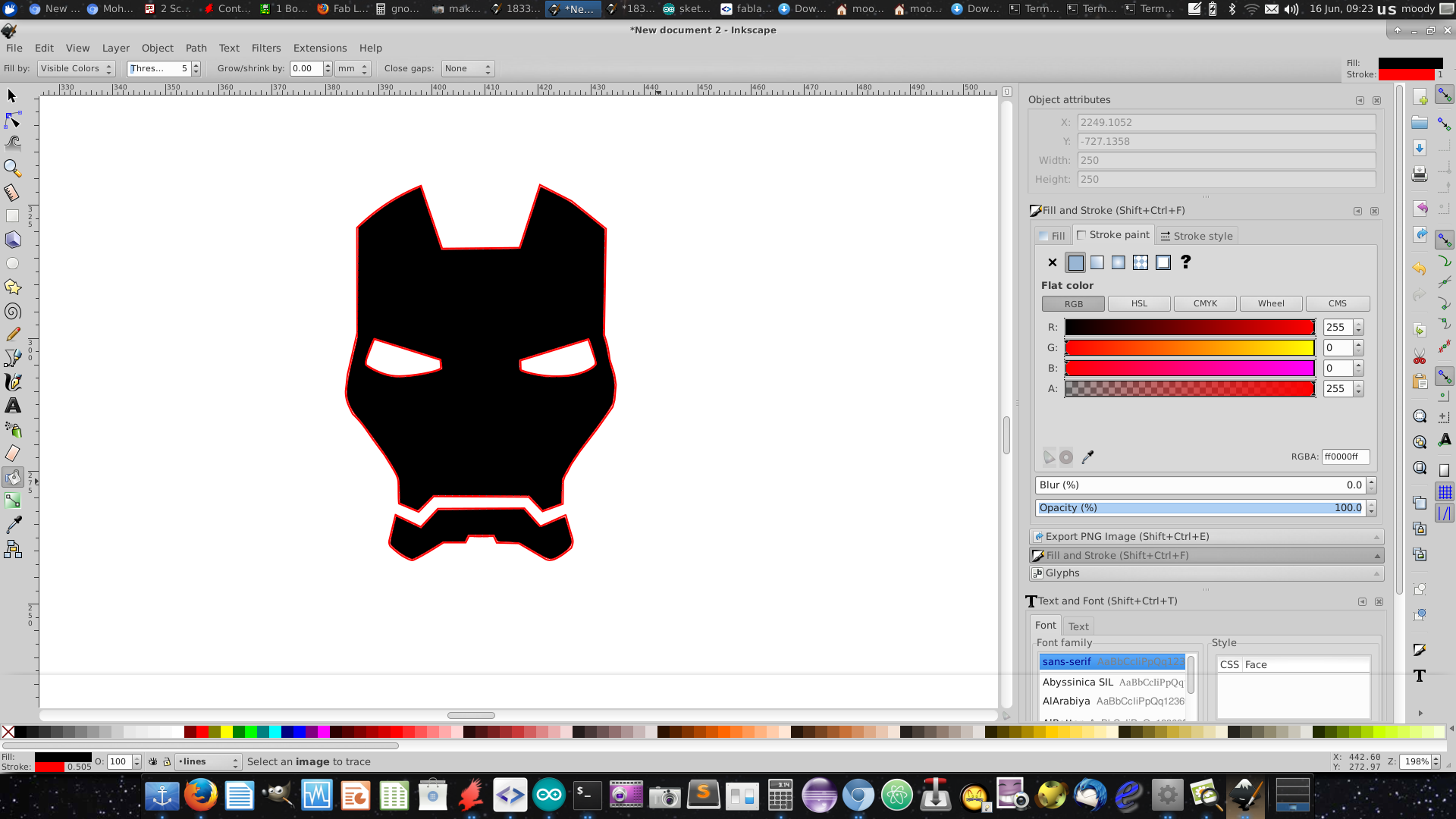1456x819 pixels.
Task: Choose Unset paint question mark
Action: point(1185,262)
